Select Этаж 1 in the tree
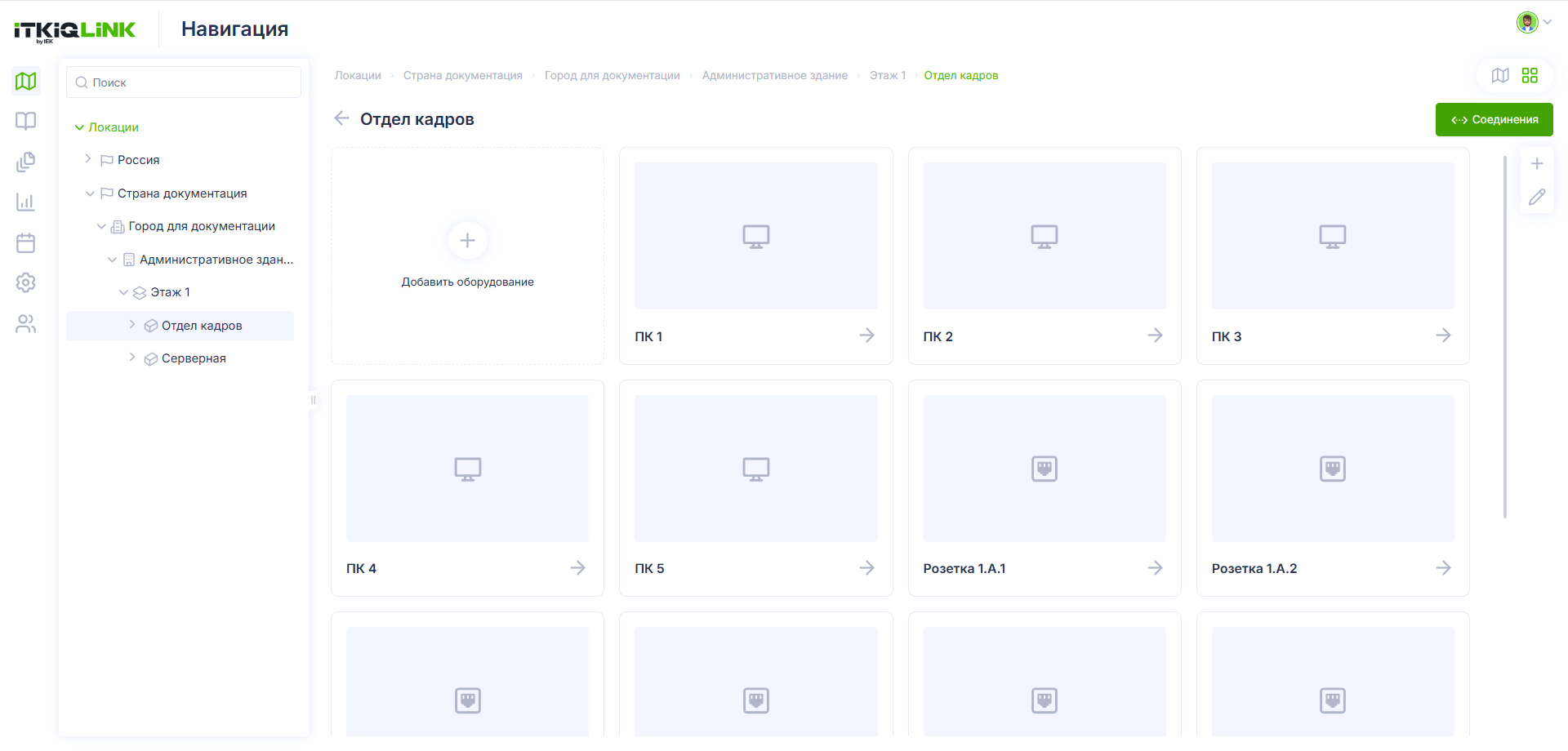 click(170, 292)
